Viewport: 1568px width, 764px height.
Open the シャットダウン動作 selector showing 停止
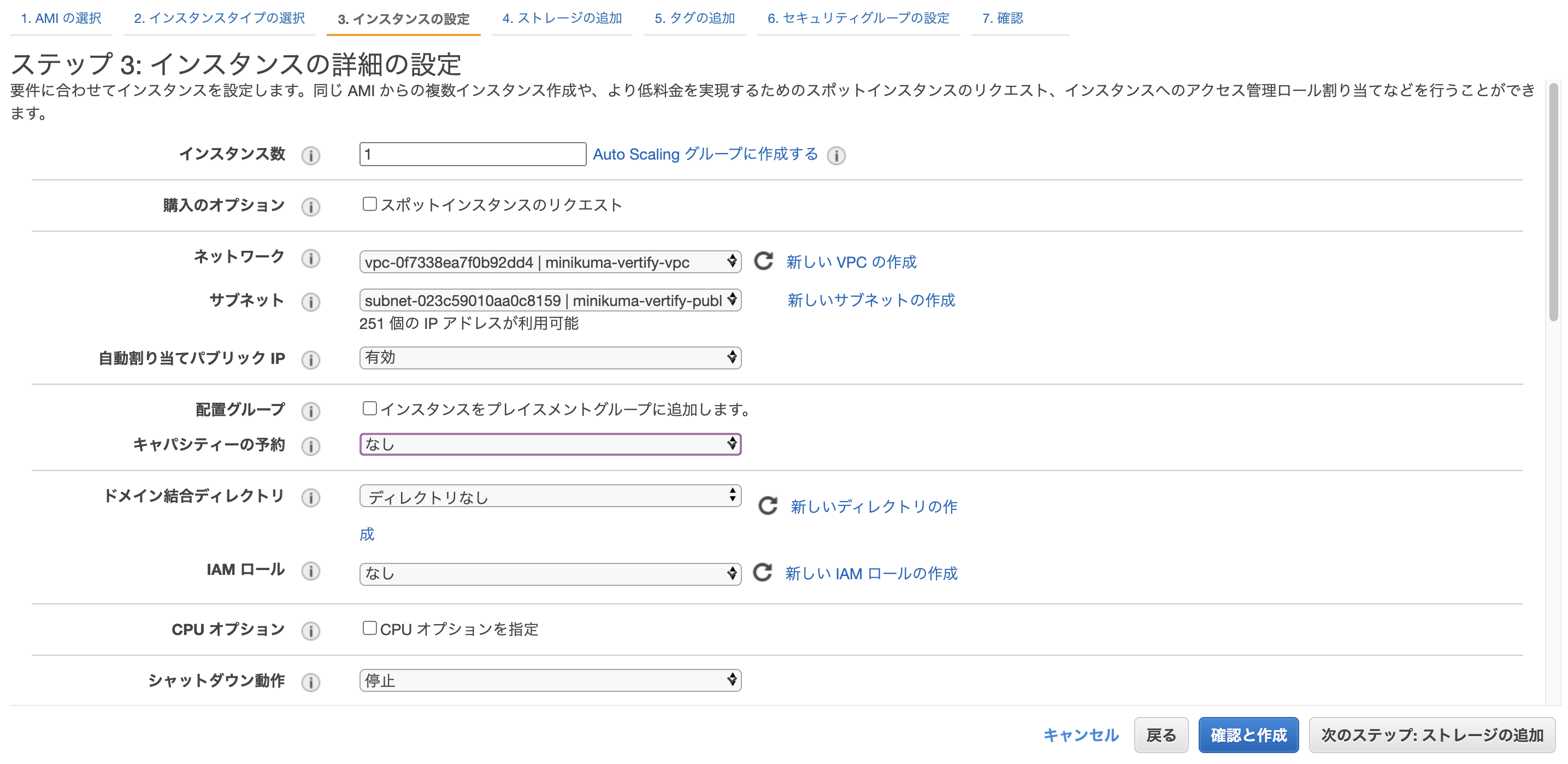(x=548, y=680)
